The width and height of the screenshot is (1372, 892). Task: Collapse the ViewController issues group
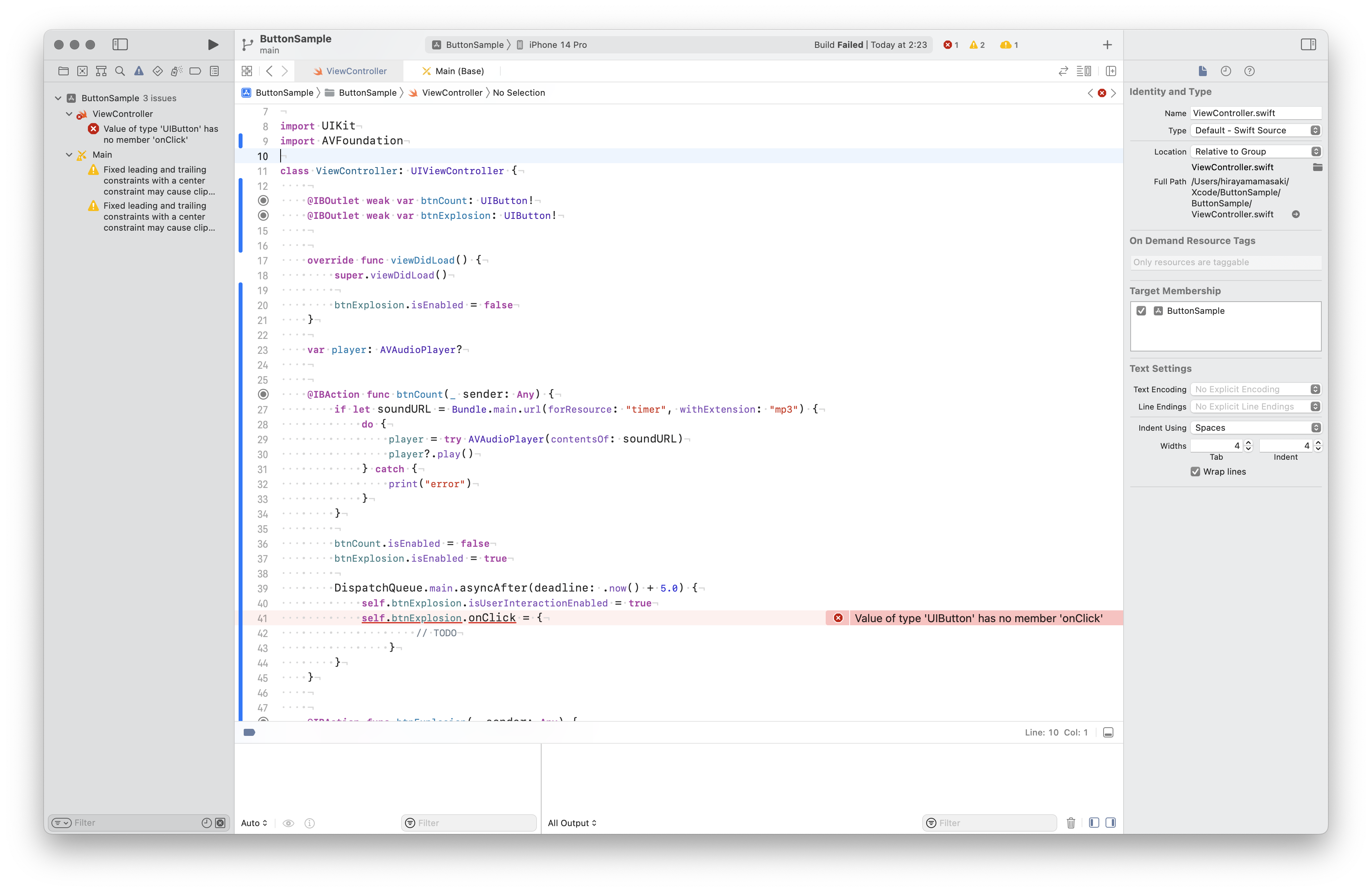click(x=69, y=113)
